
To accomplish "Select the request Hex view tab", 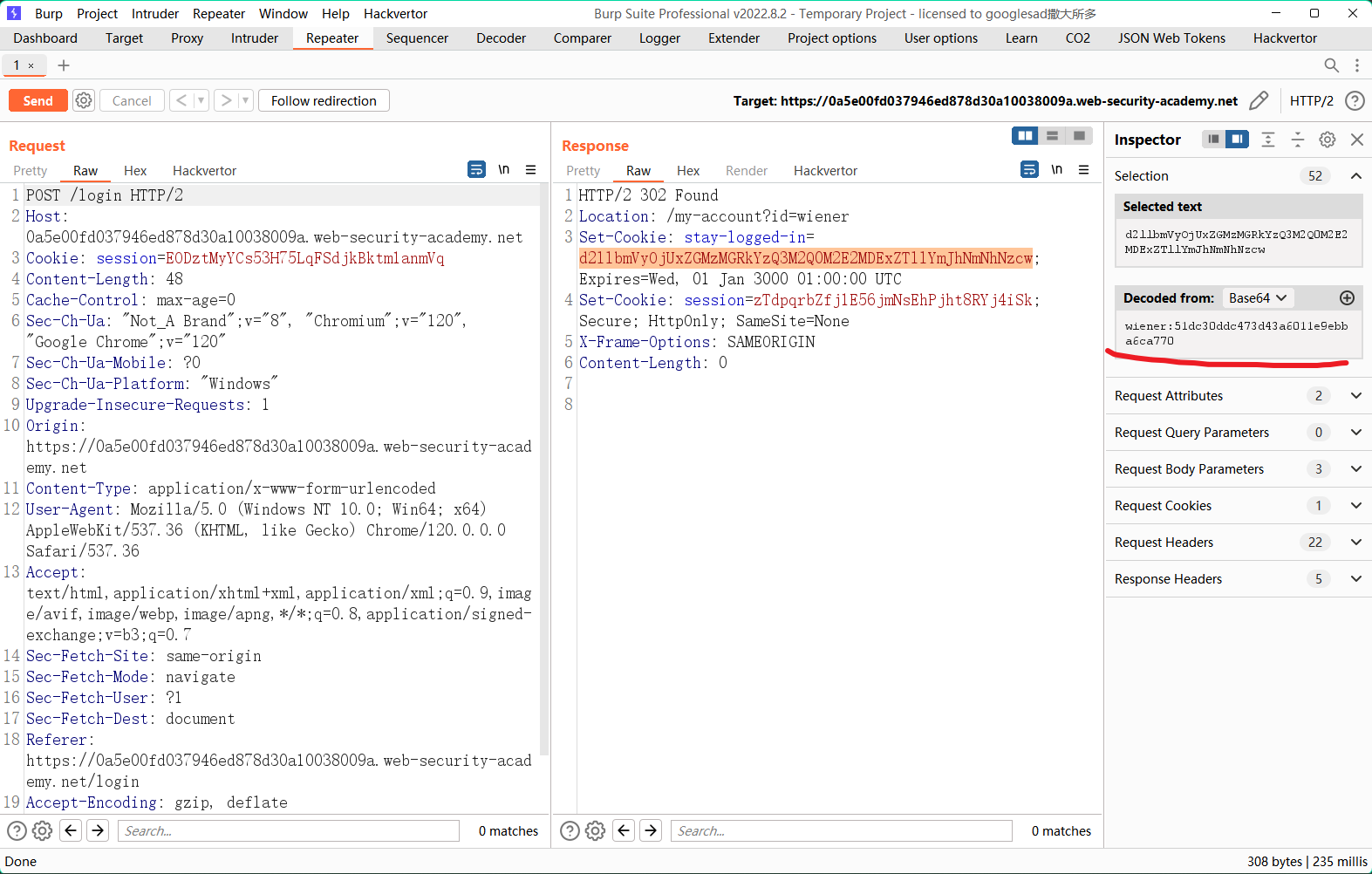I will 135,170.
